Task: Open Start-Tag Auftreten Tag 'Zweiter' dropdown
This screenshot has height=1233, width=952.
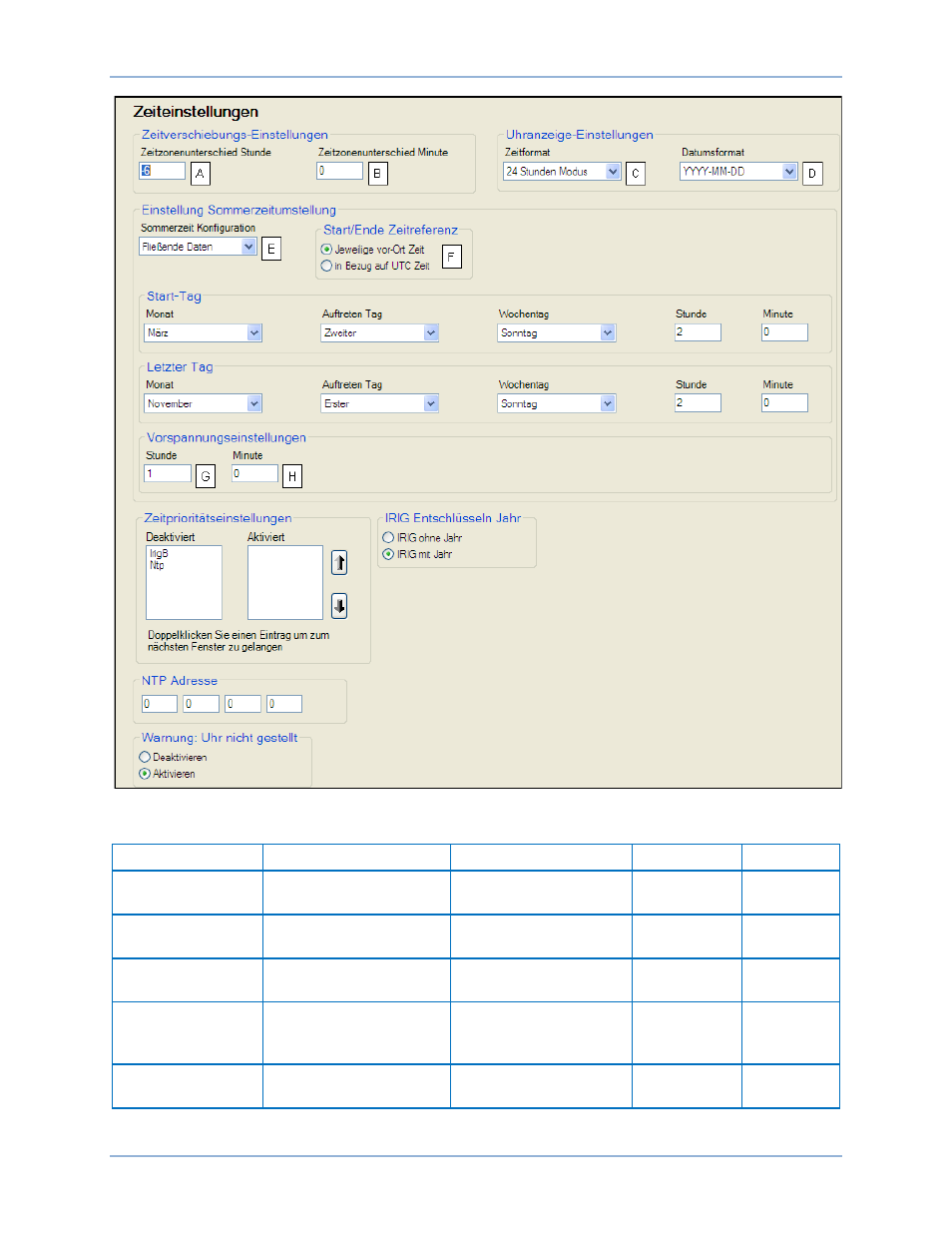Action: [380, 332]
